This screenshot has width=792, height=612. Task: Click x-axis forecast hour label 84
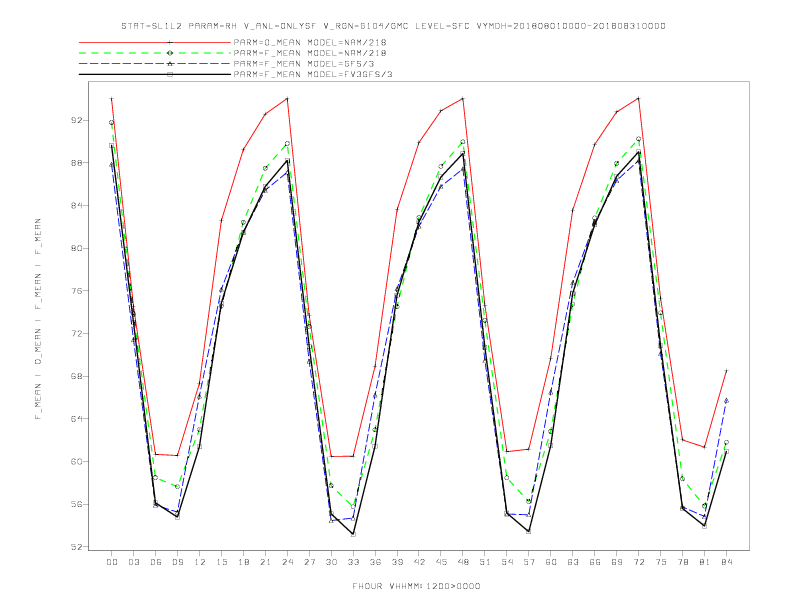pos(726,562)
